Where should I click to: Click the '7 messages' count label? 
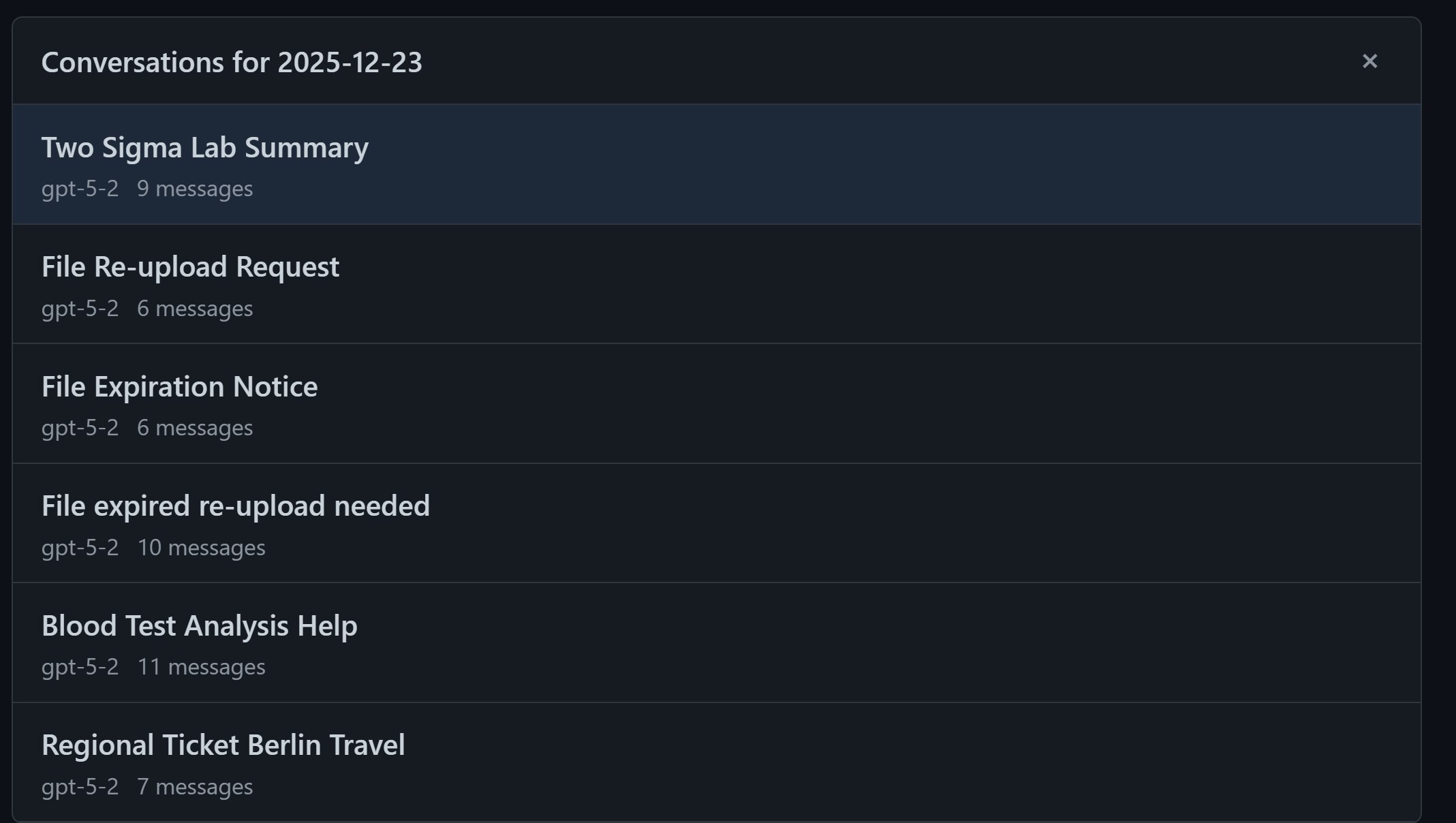(x=195, y=787)
